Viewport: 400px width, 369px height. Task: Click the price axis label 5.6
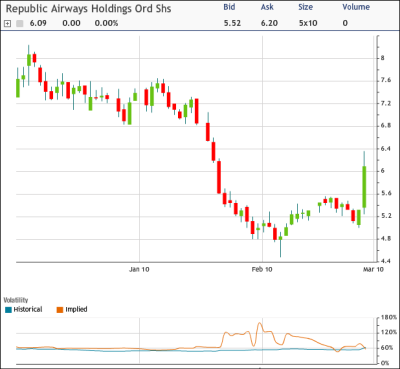[x=386, y=194]
